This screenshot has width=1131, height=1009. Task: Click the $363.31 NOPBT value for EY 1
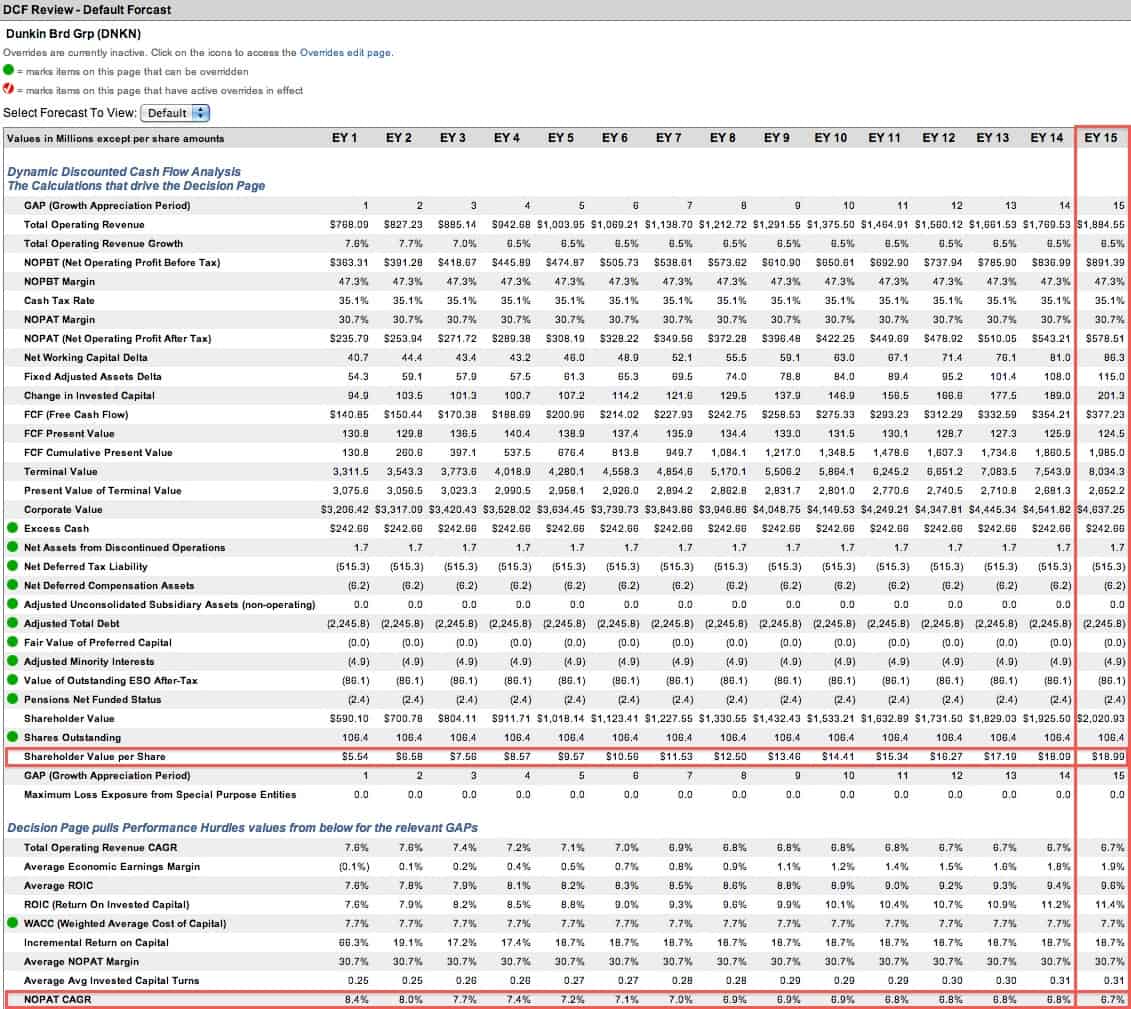(x=349, y=263)
